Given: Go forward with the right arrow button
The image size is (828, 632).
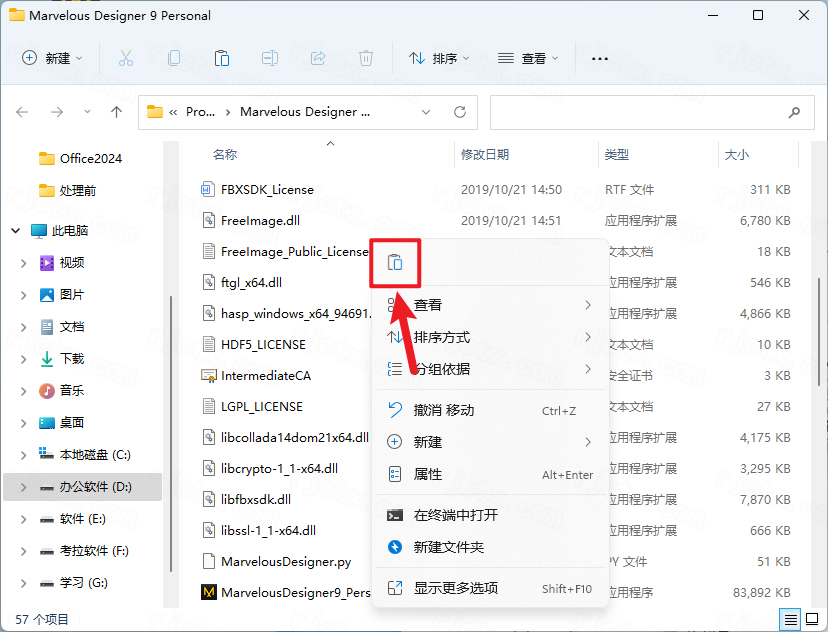Looking at the screenshot, I should [x=57, y=112].
